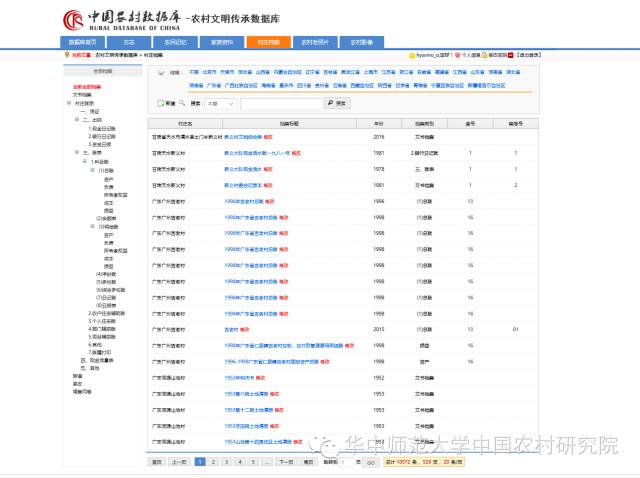Go to page 3 in the pagination
This screenshot has width=640, height=478.
tap(227, 463)
